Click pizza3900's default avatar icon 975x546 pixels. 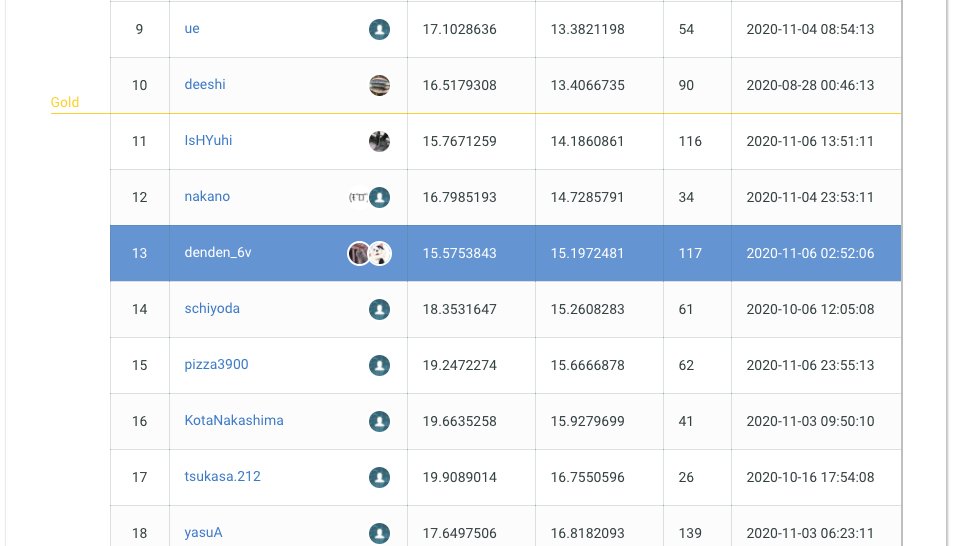[x=379, y=365]
